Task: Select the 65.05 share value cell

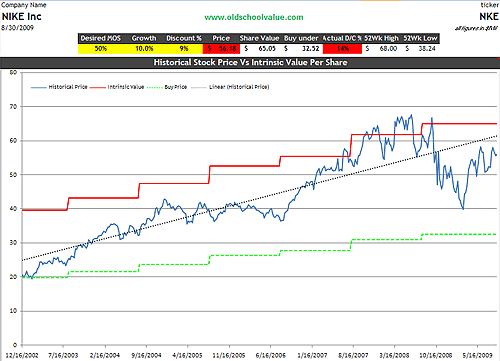Action: tap(260, 49)
